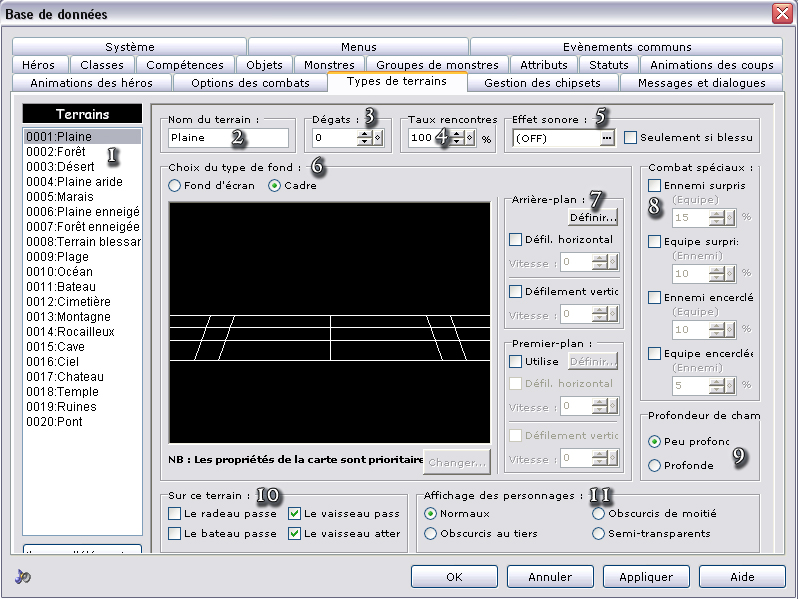
Task: Enable Défil. horizontal for Arrière-plan
Action: click(515, 240)
